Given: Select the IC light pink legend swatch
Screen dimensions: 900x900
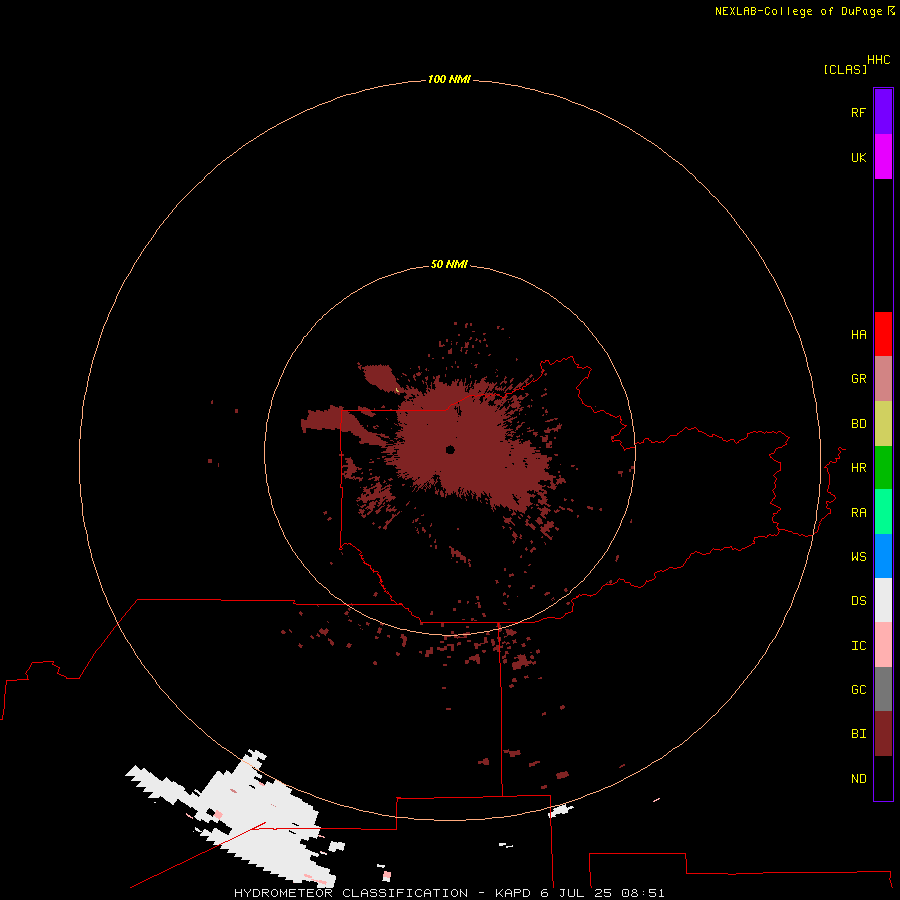Looking at the screenshot, I should 883,645.
